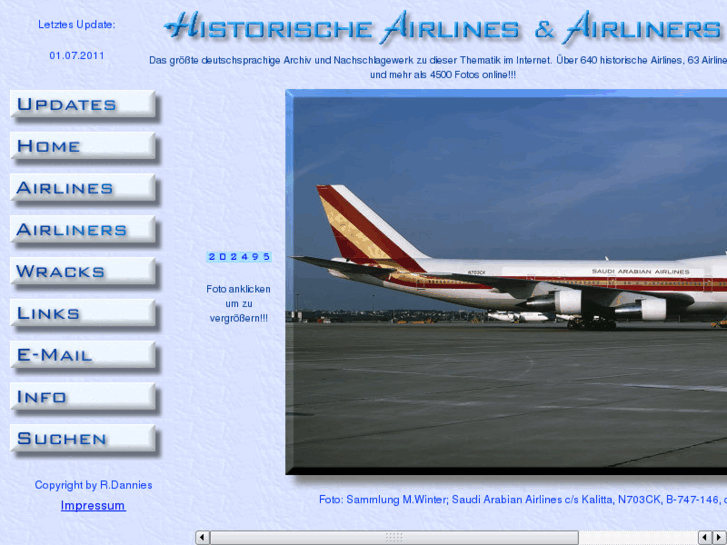Click the photo caption about N703CK
The width and height of the screenshot is (727, 545).
tap(523, 500)
